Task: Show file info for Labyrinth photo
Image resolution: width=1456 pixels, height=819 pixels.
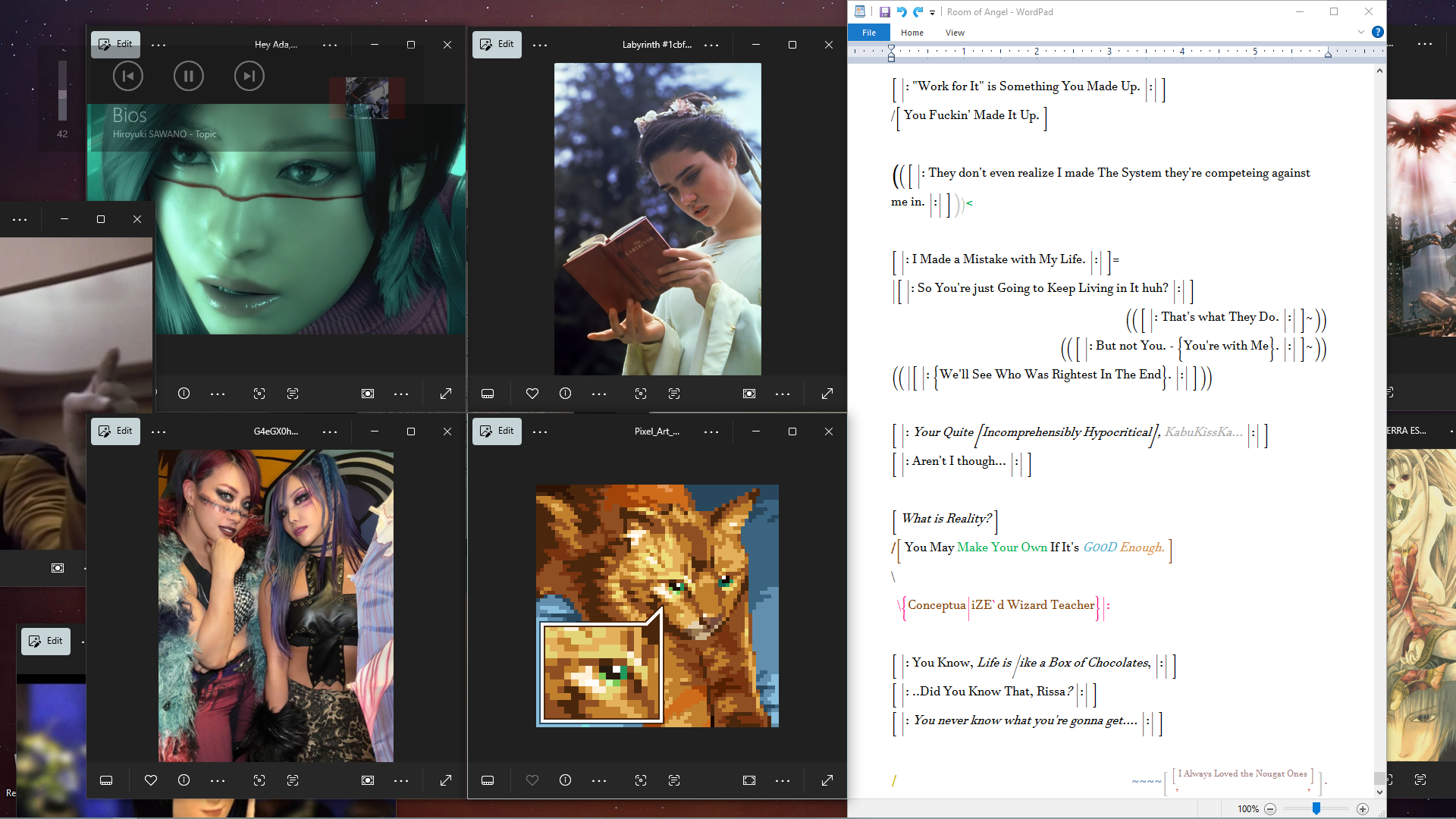Action: [565, 394]
